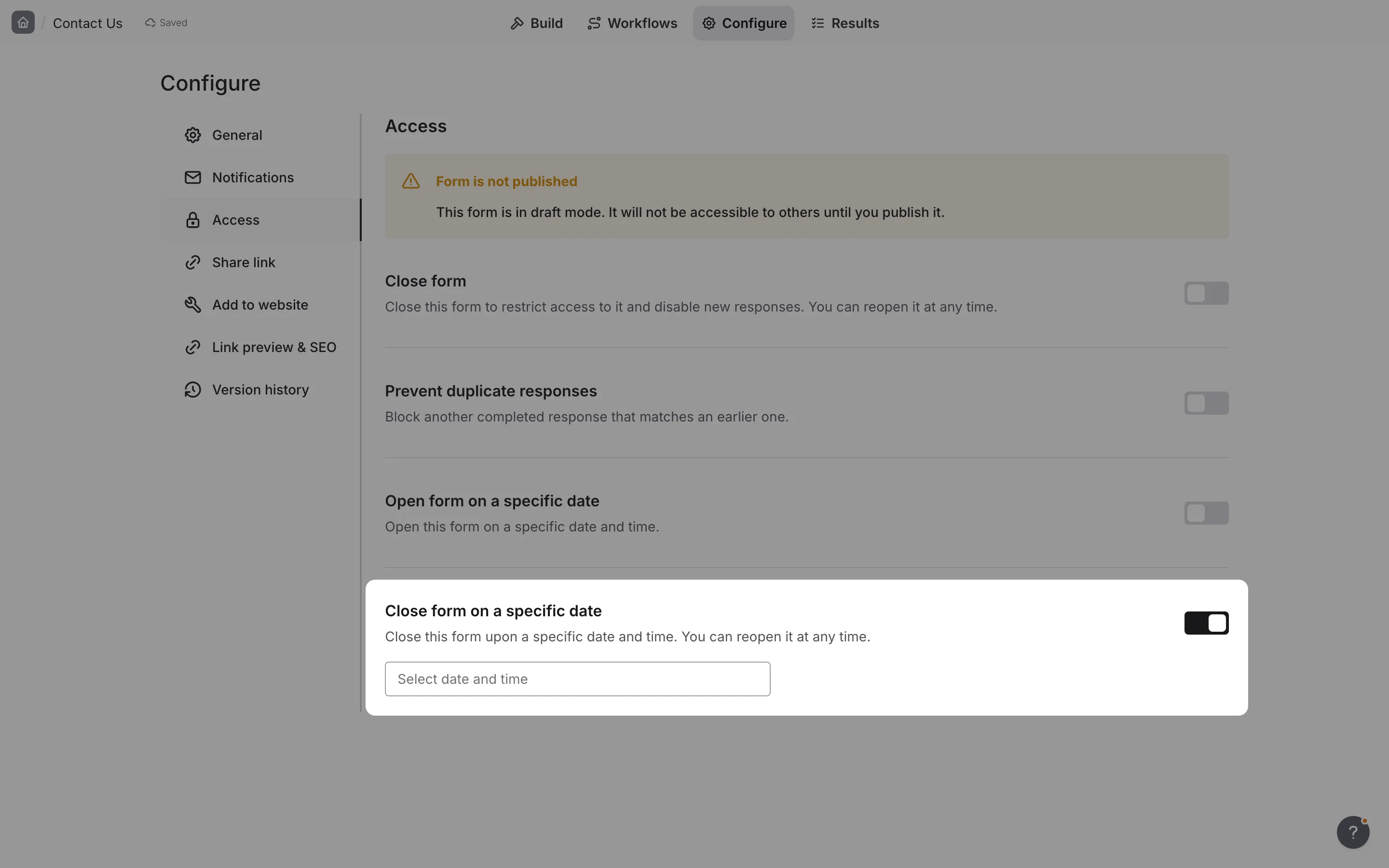
Task: Click the Notifications envelope icon
Action: [x=193, y=177]
